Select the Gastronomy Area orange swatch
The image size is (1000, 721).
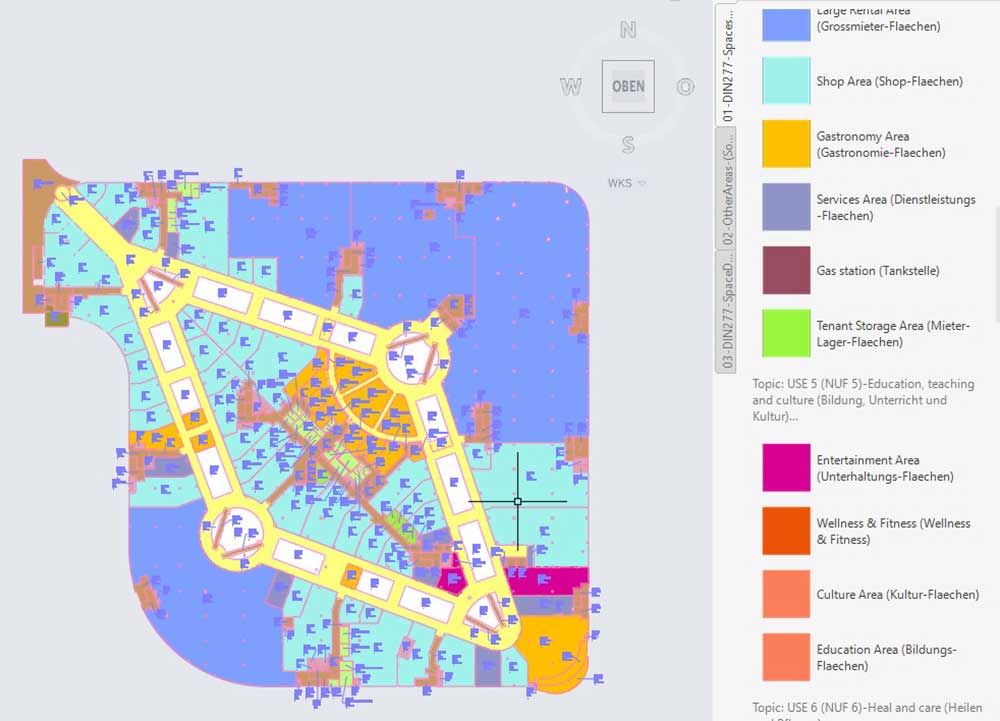coord(786,144)
